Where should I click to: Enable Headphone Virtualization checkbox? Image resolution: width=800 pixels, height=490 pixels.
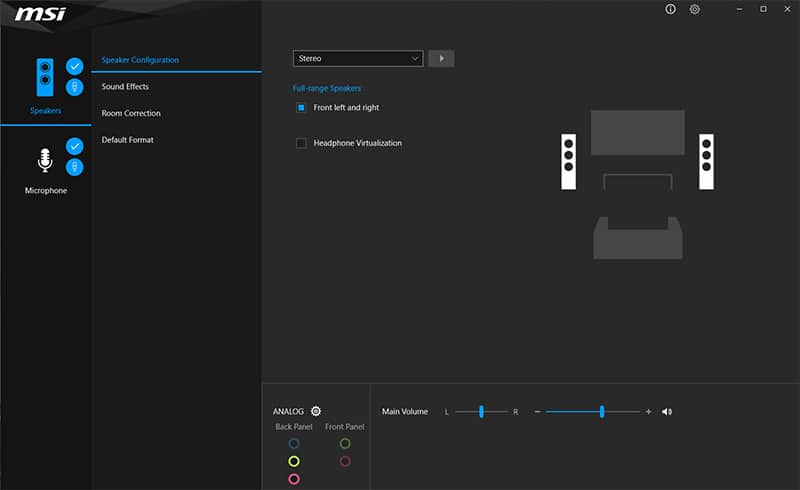coord(301,143)
